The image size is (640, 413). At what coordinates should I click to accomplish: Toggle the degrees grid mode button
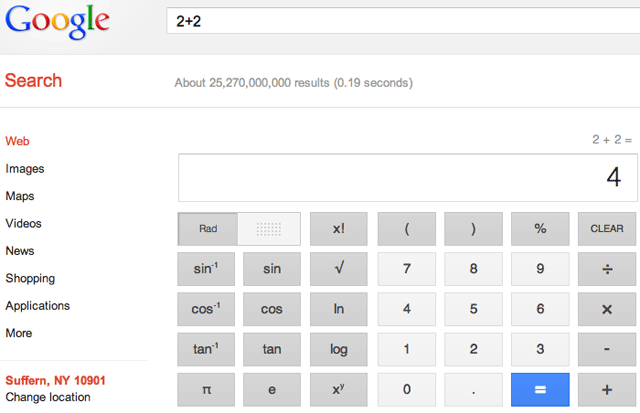tap(270, 229)
